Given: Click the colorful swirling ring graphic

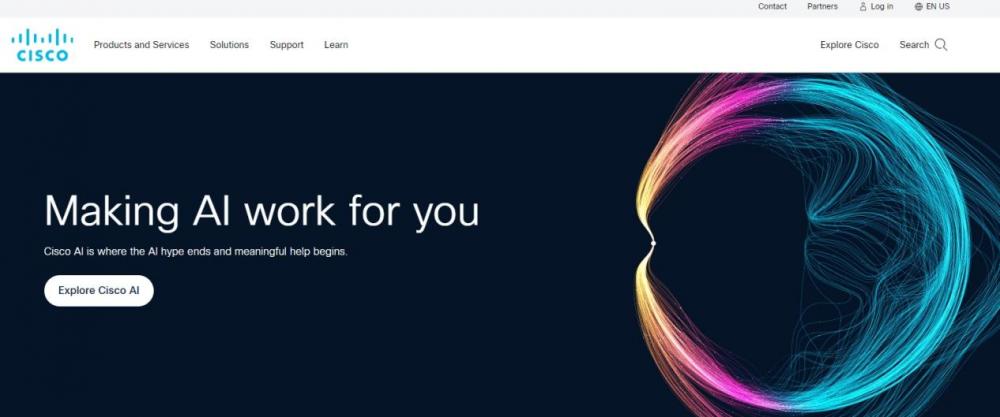Looking at the screenshot, I should tap(810, 245).
